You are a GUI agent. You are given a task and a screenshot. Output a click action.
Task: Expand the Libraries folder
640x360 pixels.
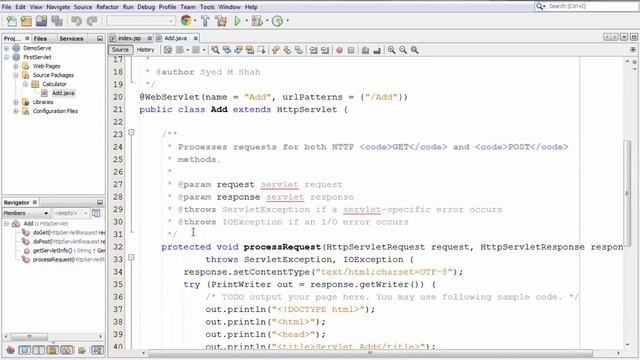tap(16, 102)
